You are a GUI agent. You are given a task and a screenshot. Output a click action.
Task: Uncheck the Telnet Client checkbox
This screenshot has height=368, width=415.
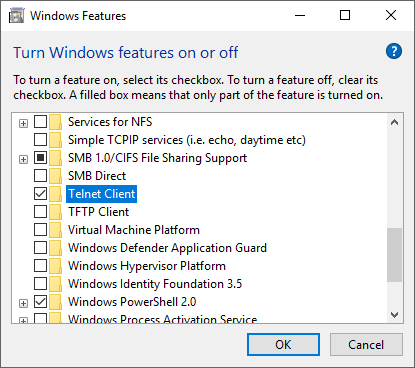click(x=40, y=194)
